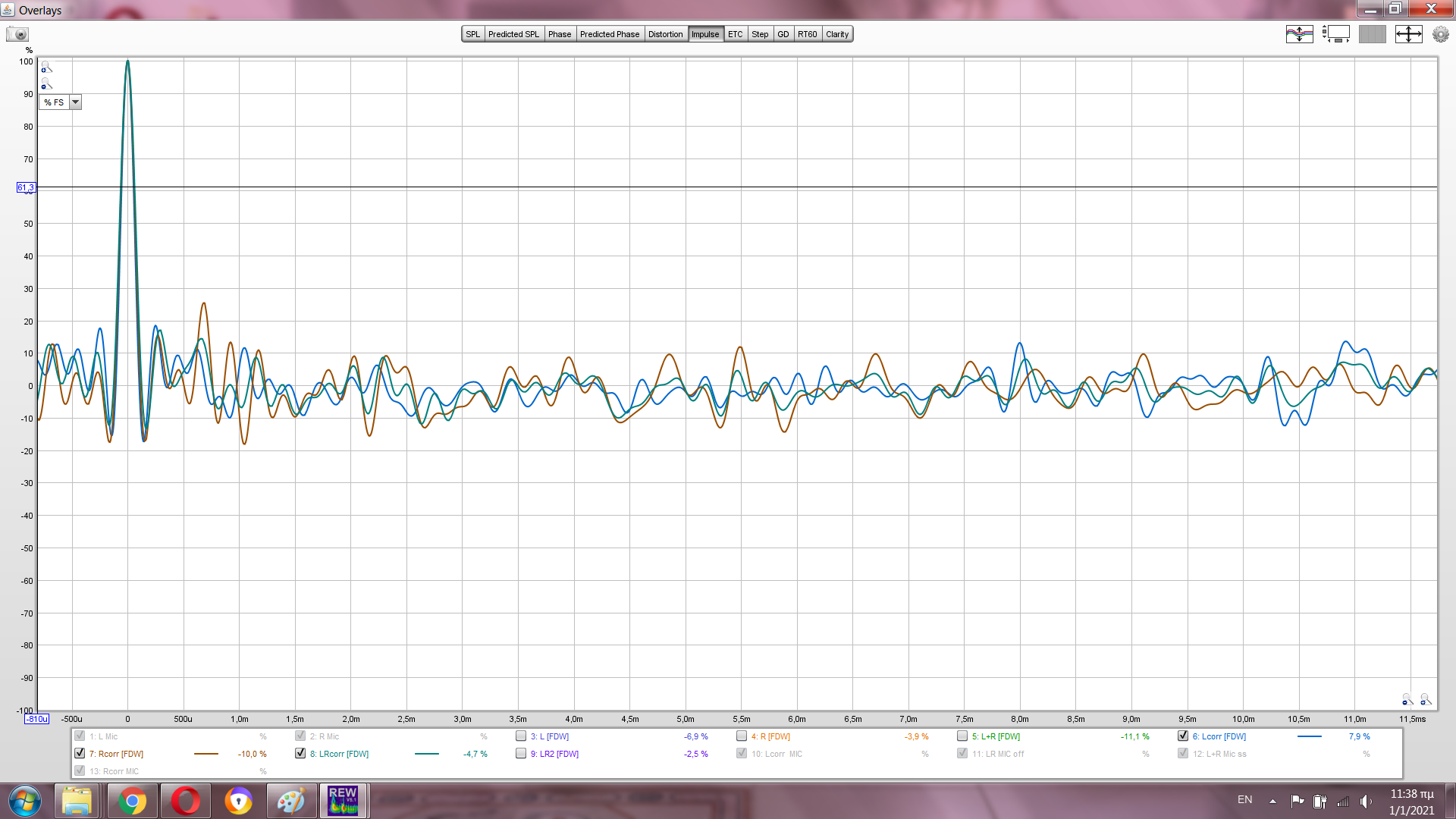Switch to the SPL graph tab

472,34
